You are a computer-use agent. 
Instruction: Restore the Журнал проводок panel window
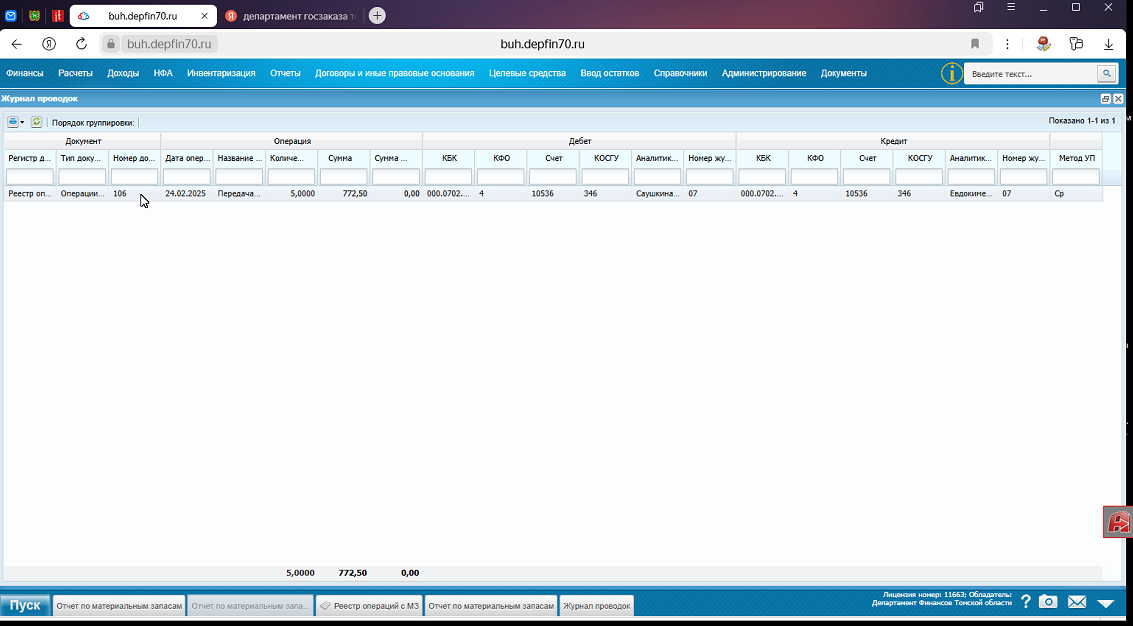pos(1106,98)
